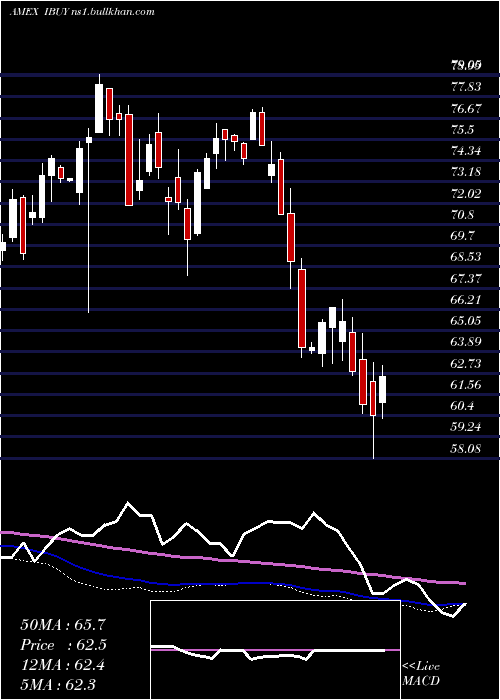Viewport: 500px width, 700px height.
Task: Click the Price : 62.5 reading
Action: point(63,645)
